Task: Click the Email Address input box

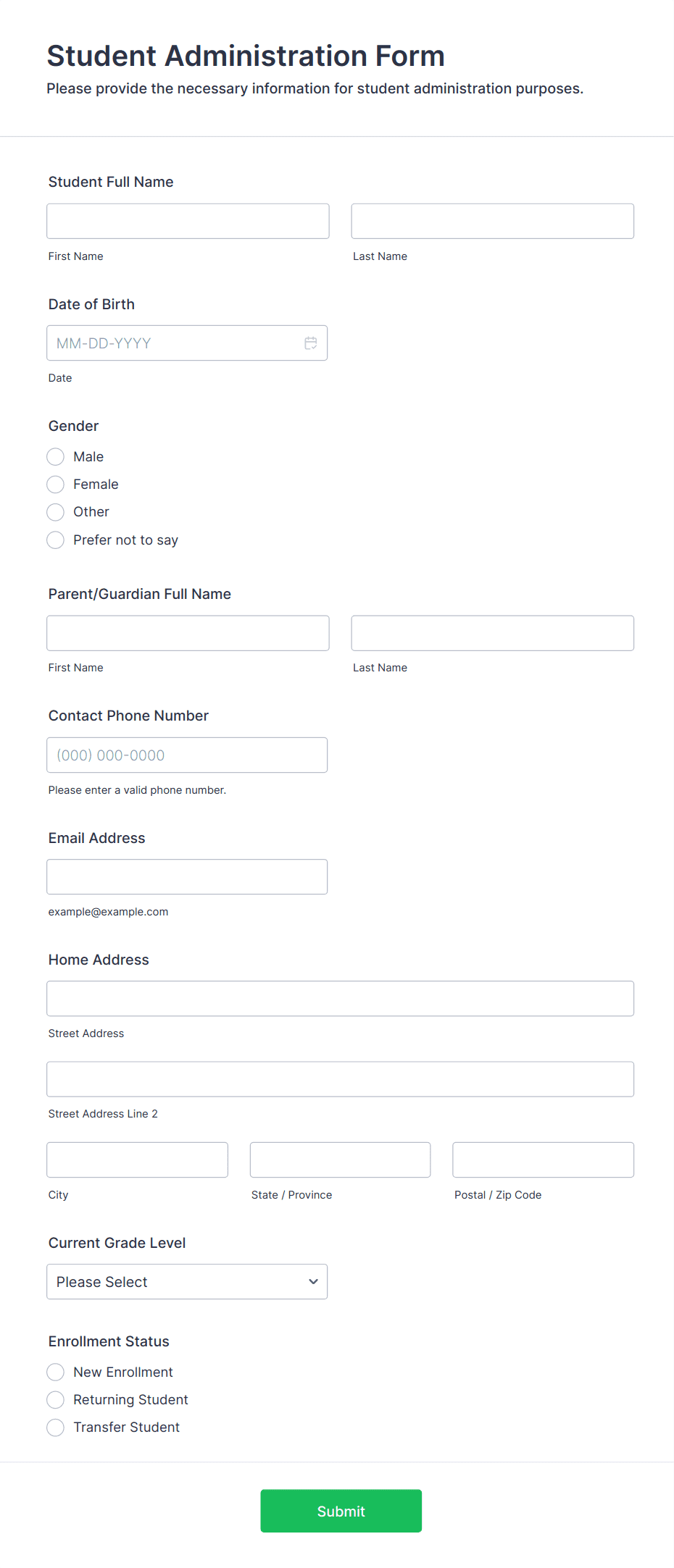Action: 187,876
